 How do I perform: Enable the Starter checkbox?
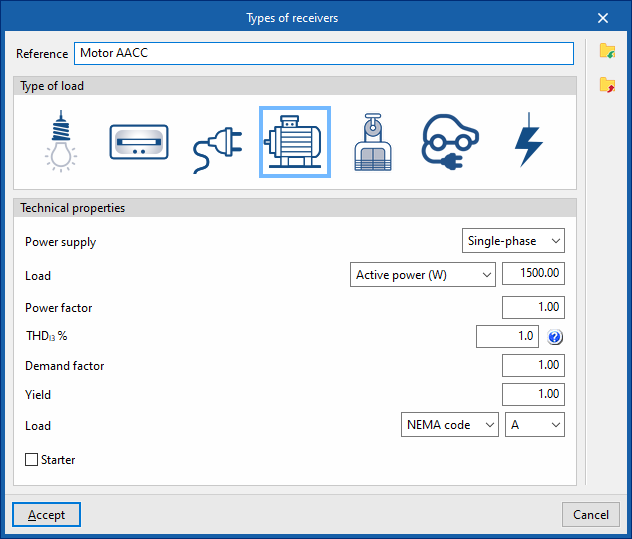[31, 460]
